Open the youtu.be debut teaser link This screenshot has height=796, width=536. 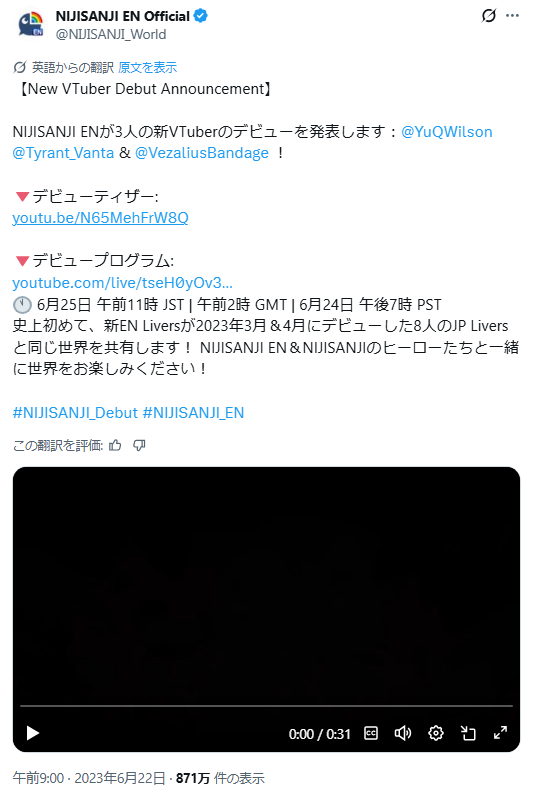click(x=100, y=218)
